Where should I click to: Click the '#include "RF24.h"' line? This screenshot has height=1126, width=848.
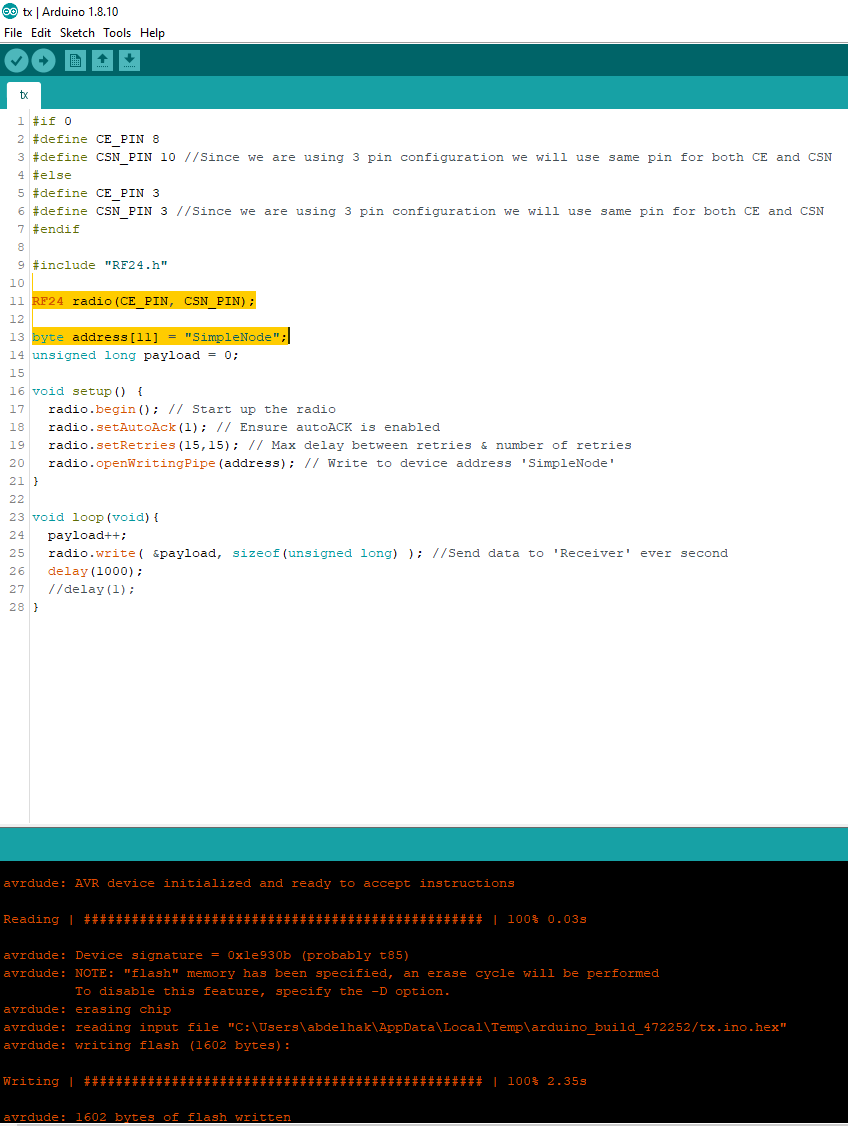(100, 265)
